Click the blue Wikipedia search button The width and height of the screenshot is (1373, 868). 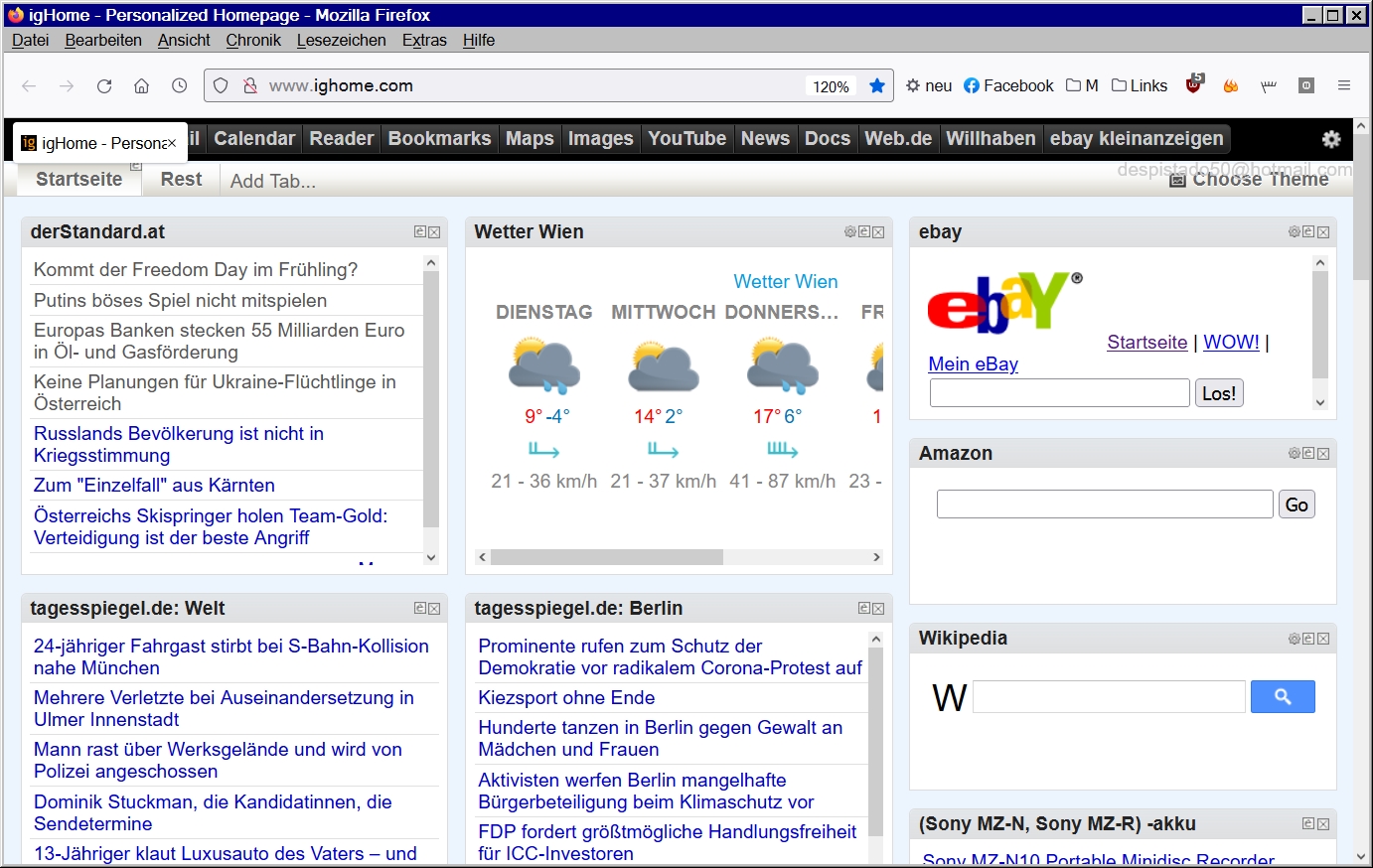[1283, 697]
